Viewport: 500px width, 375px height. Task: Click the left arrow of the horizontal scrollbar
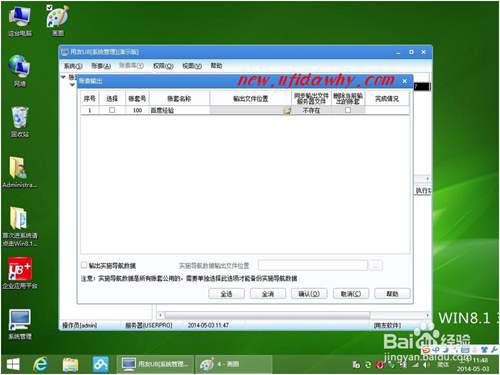pyautogui.click(x=161, y=315)
